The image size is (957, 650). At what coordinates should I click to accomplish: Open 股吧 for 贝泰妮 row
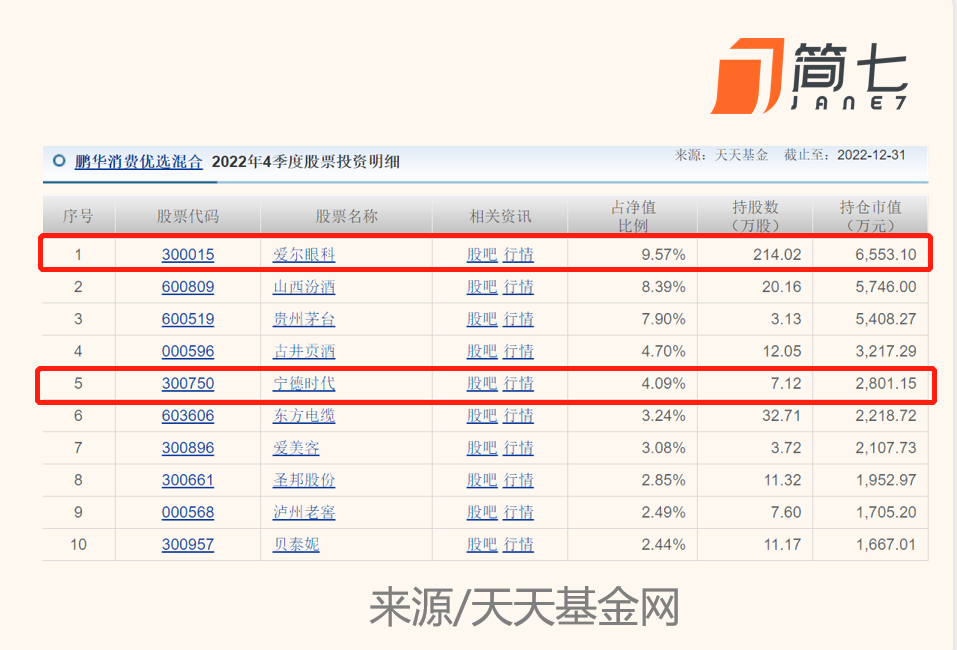482,544
